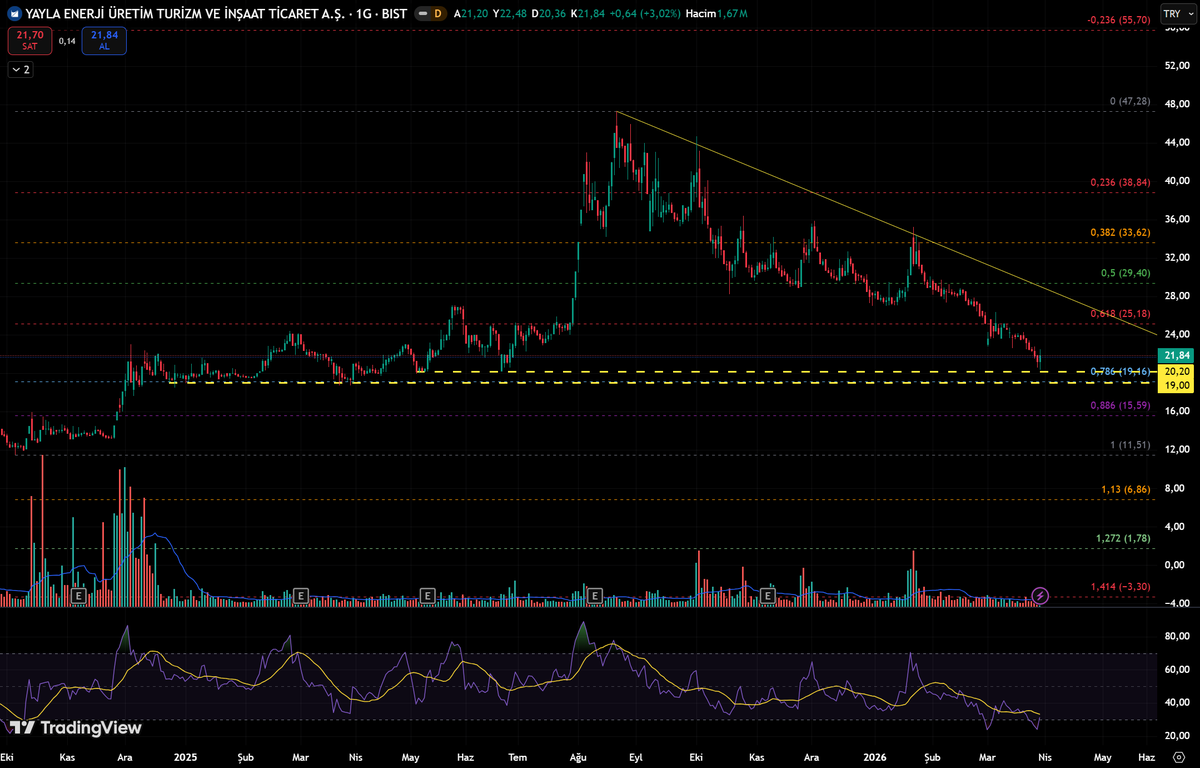Viewport: 1200px width, 768px height.
Task: Click the Ağu label on time axis
Action: tap(580, 757)
